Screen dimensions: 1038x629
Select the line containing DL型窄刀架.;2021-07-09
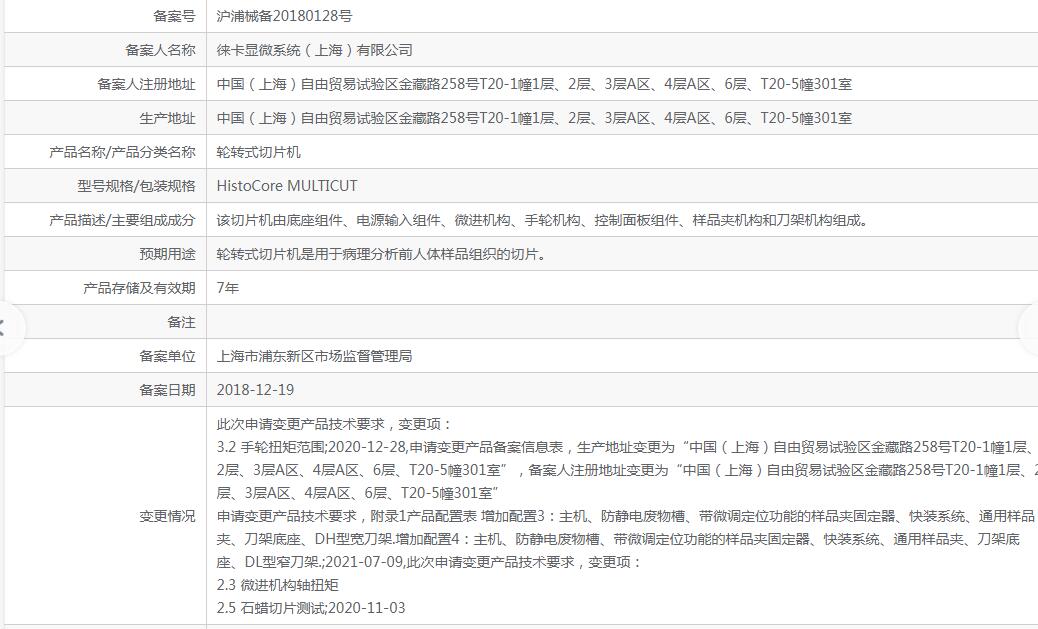point(429,562)
